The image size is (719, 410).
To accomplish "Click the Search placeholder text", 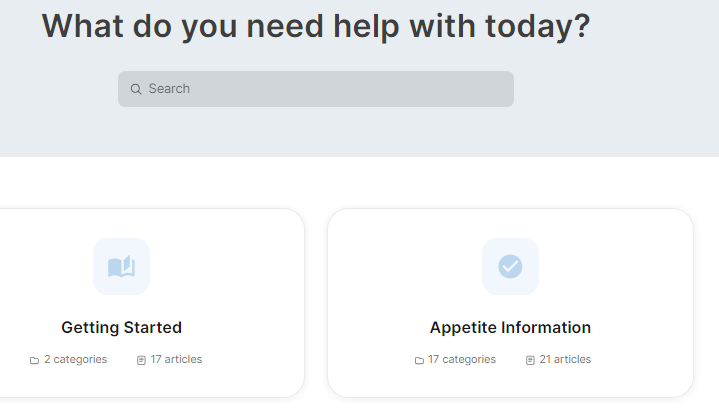I will point(169,89).
